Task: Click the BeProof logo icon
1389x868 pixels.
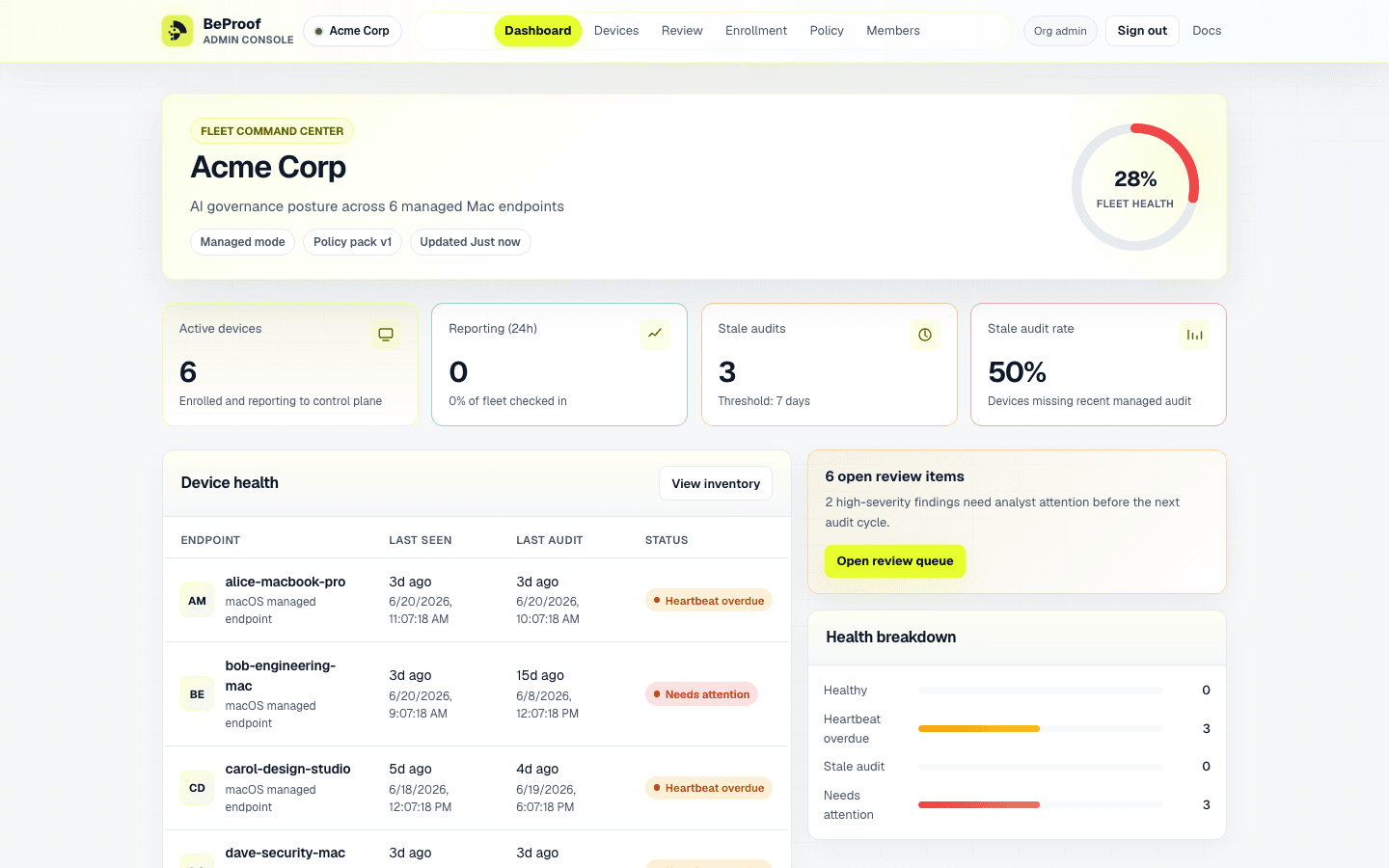Action: (x=177, y=31)
